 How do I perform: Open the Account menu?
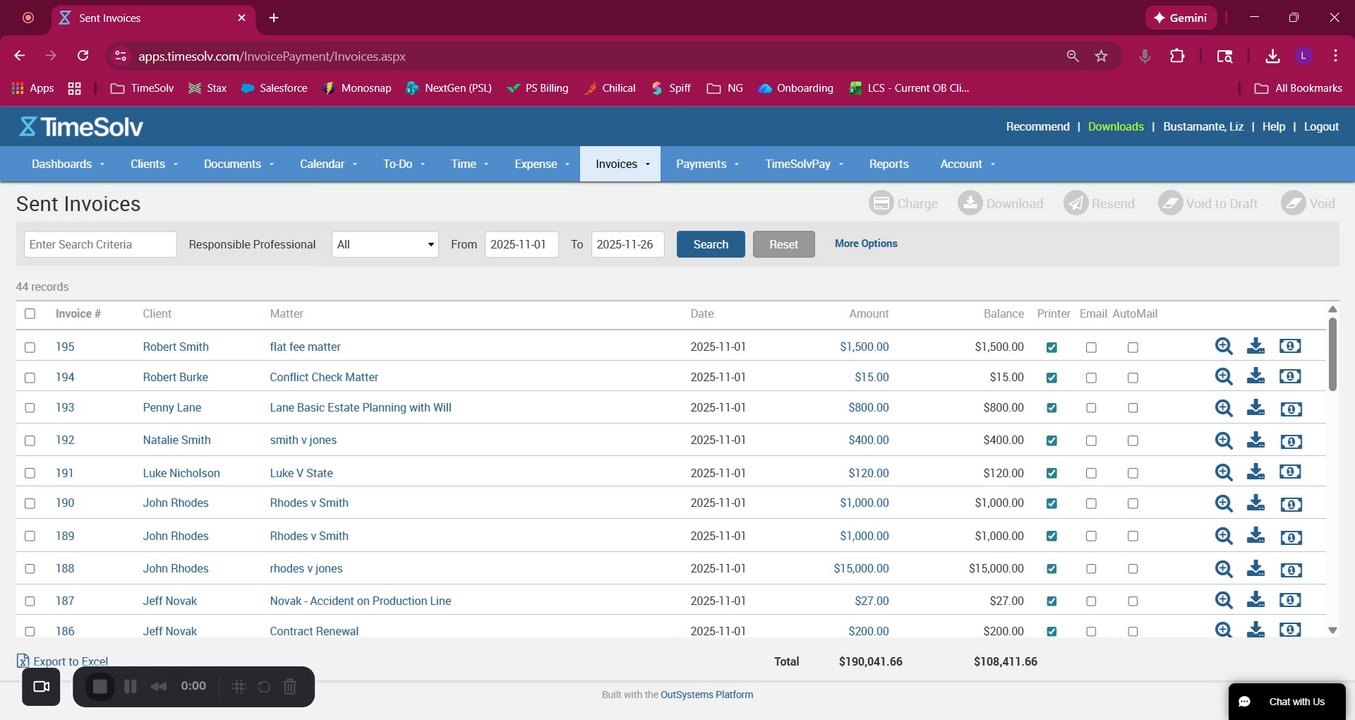tap(967, 164)
